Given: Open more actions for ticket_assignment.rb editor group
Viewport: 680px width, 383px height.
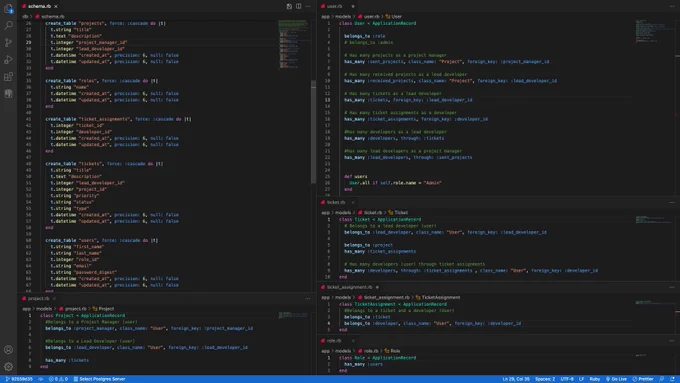Looking at the screenshot, I should (672, 287).
